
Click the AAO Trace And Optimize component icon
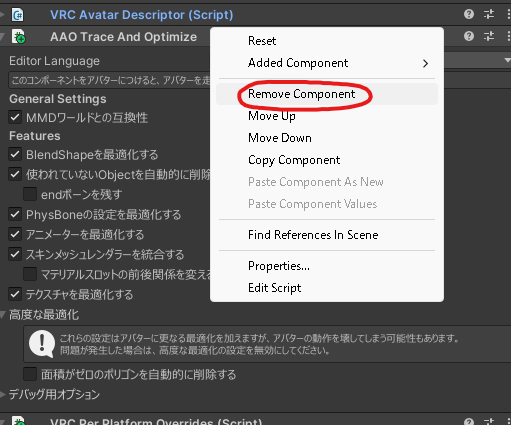point(18,36)
